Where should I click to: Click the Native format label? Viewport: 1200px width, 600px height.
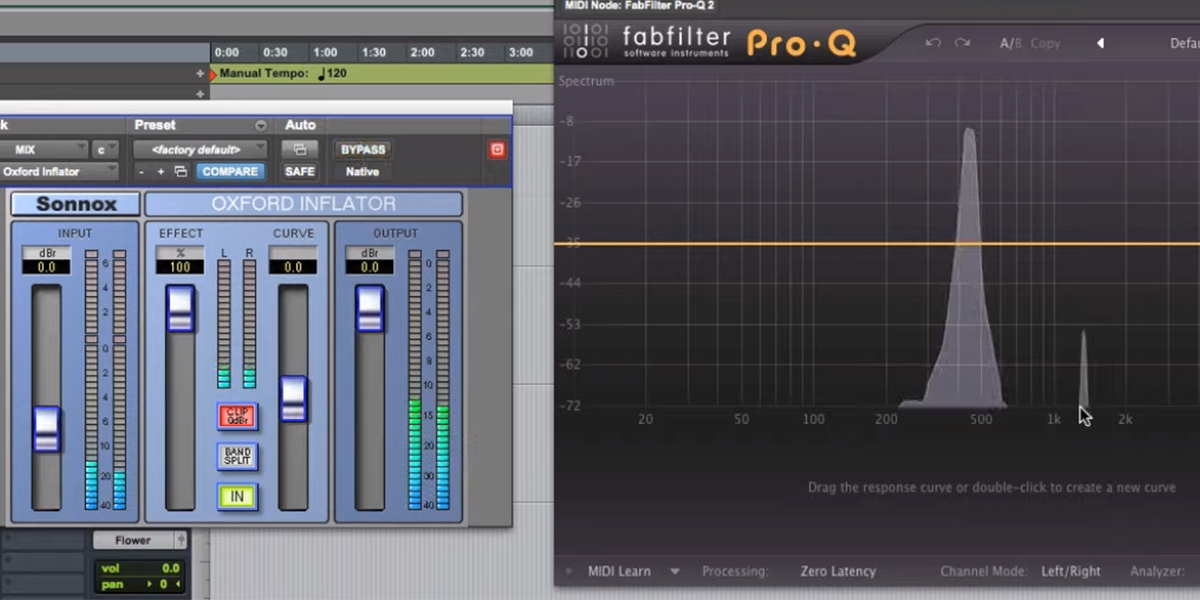tap(362, 172)
